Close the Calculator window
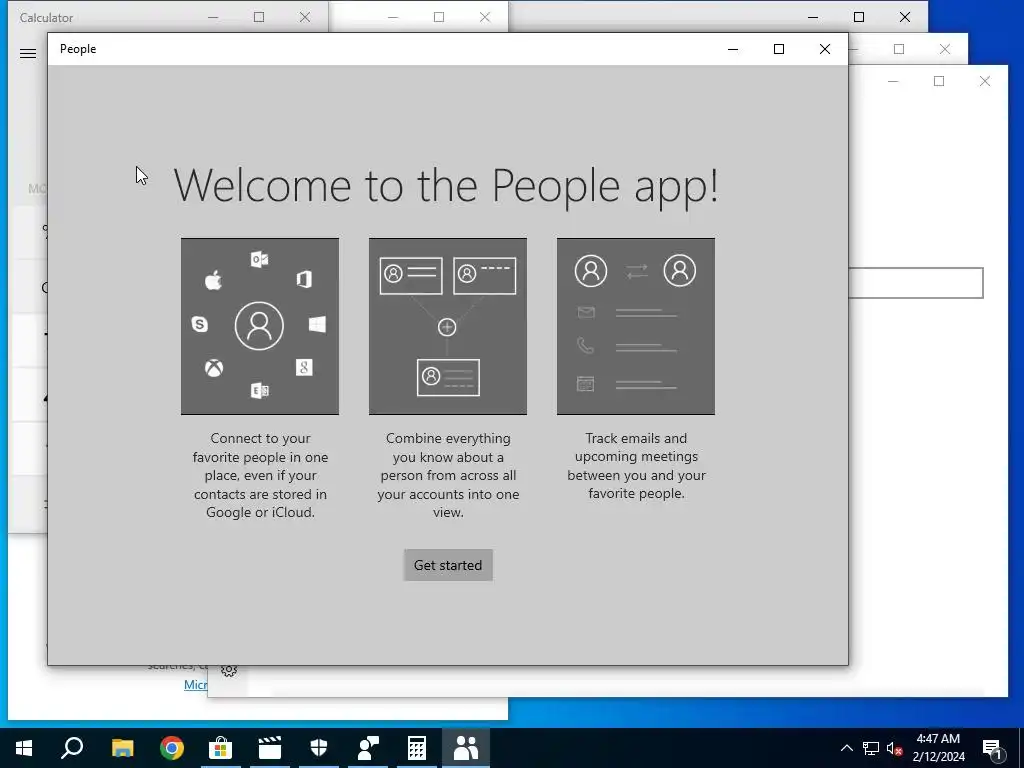 (x=305, y=17)
